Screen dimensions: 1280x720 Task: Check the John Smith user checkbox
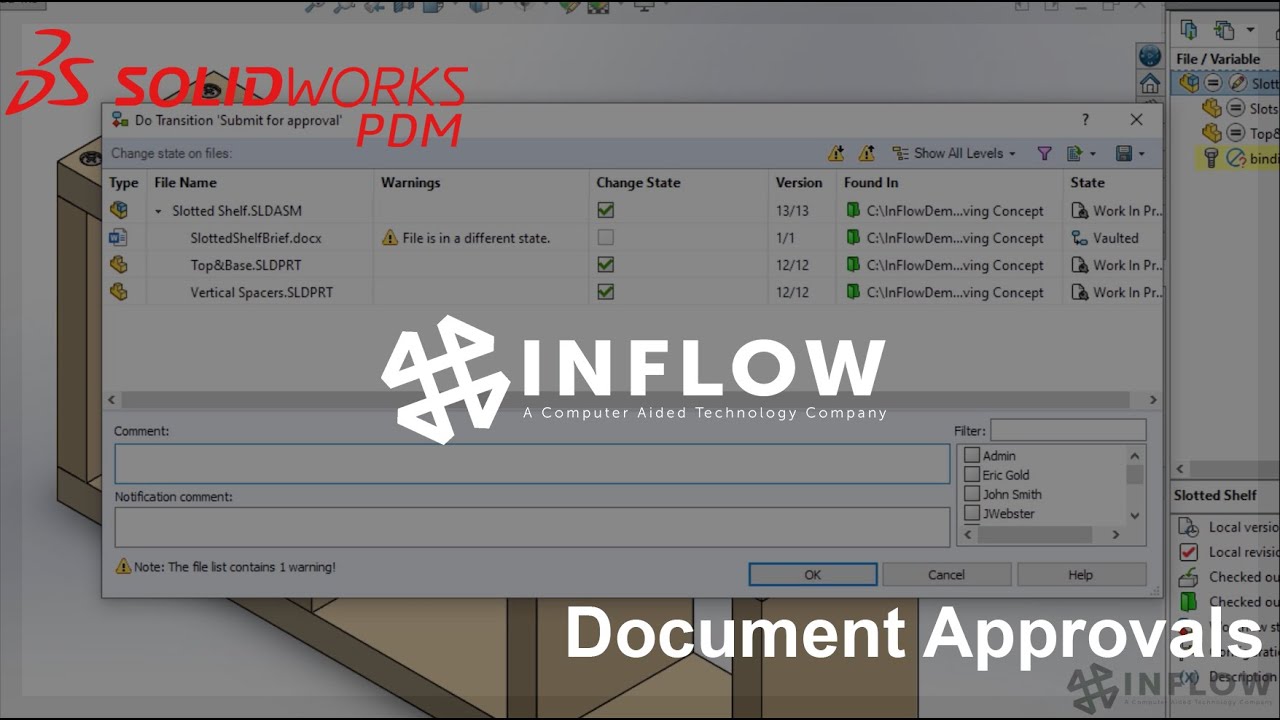click(971, 494)
